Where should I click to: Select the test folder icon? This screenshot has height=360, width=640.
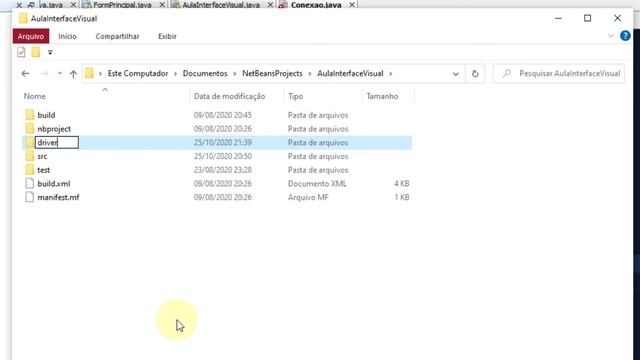30,170
